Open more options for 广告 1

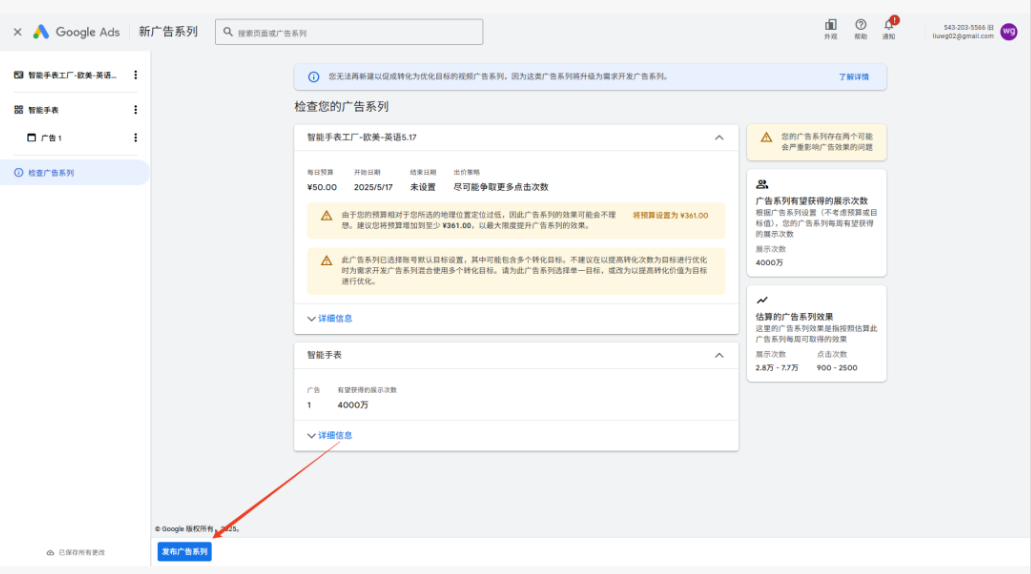(x=135, y=138)
